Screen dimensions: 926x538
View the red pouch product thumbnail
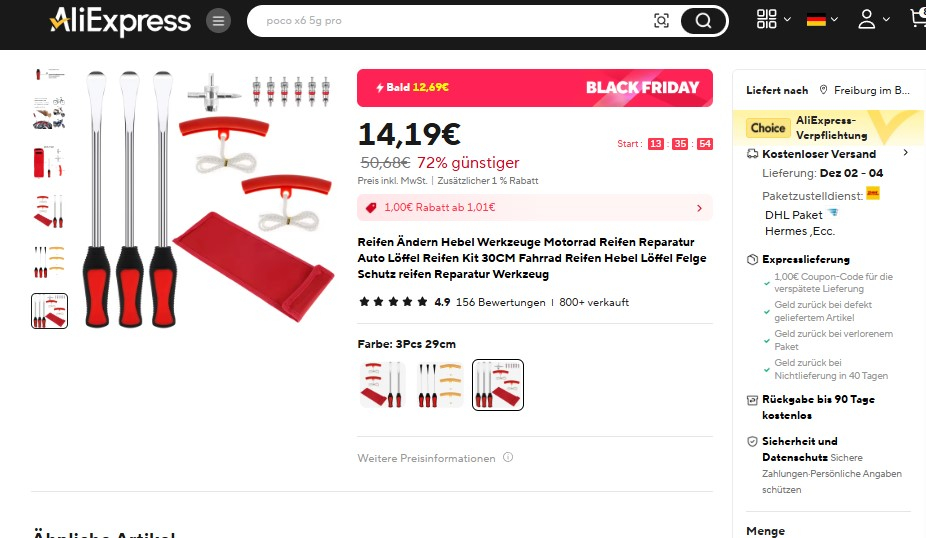point(49,163)
